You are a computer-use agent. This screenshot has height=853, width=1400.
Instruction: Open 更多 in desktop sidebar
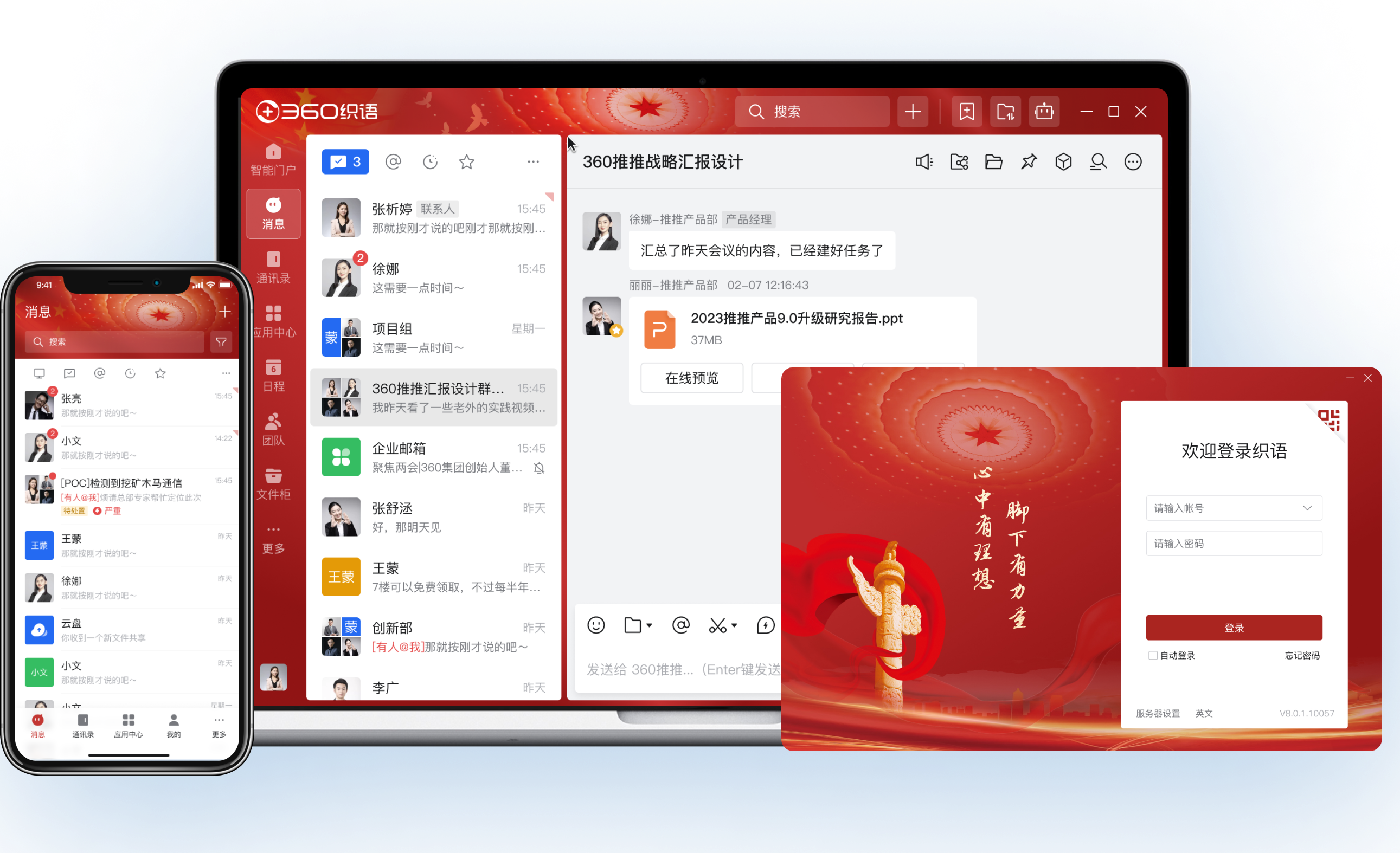click(x=273, y=540)
